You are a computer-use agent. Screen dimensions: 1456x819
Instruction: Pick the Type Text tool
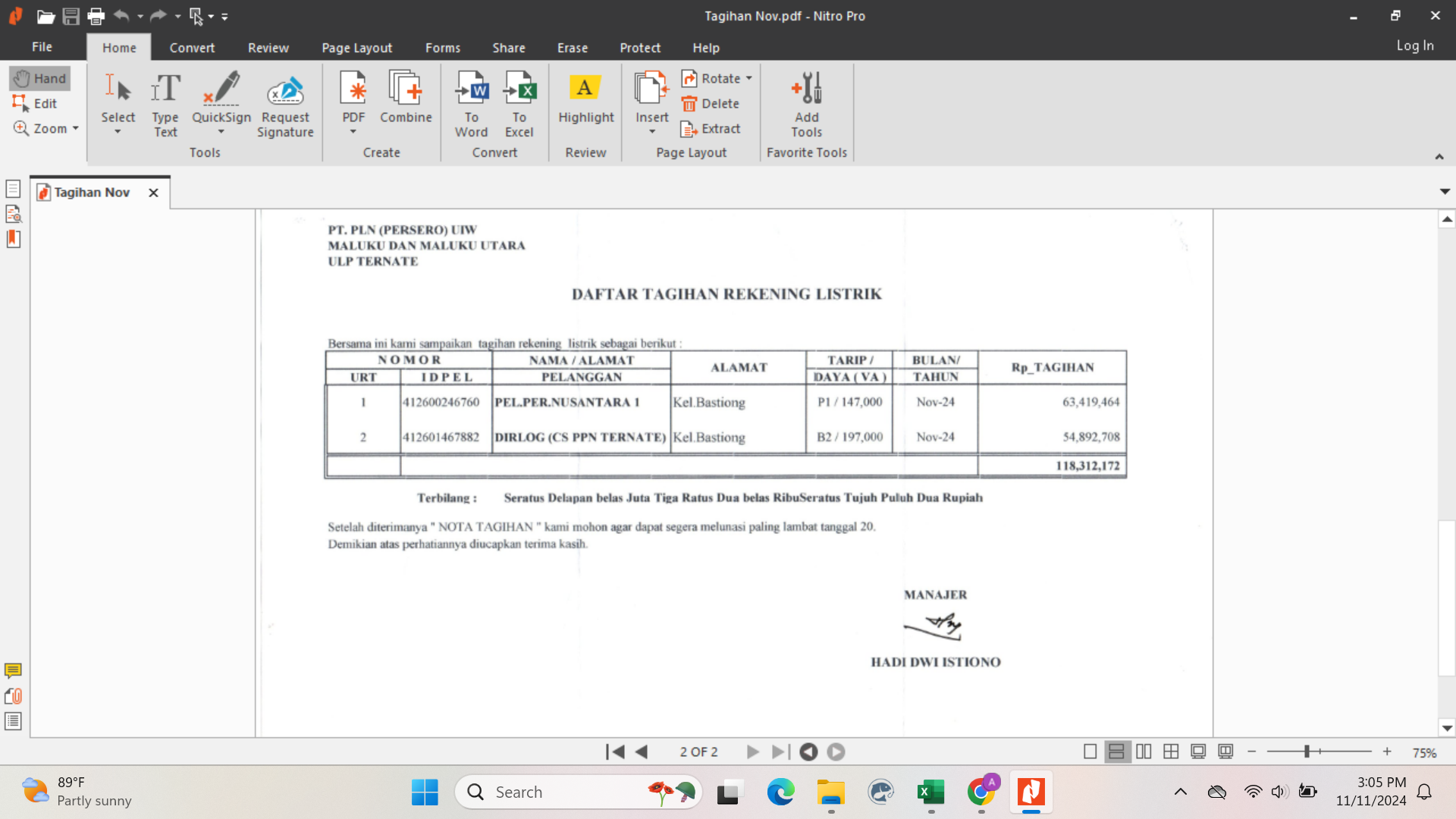(165, 105)
